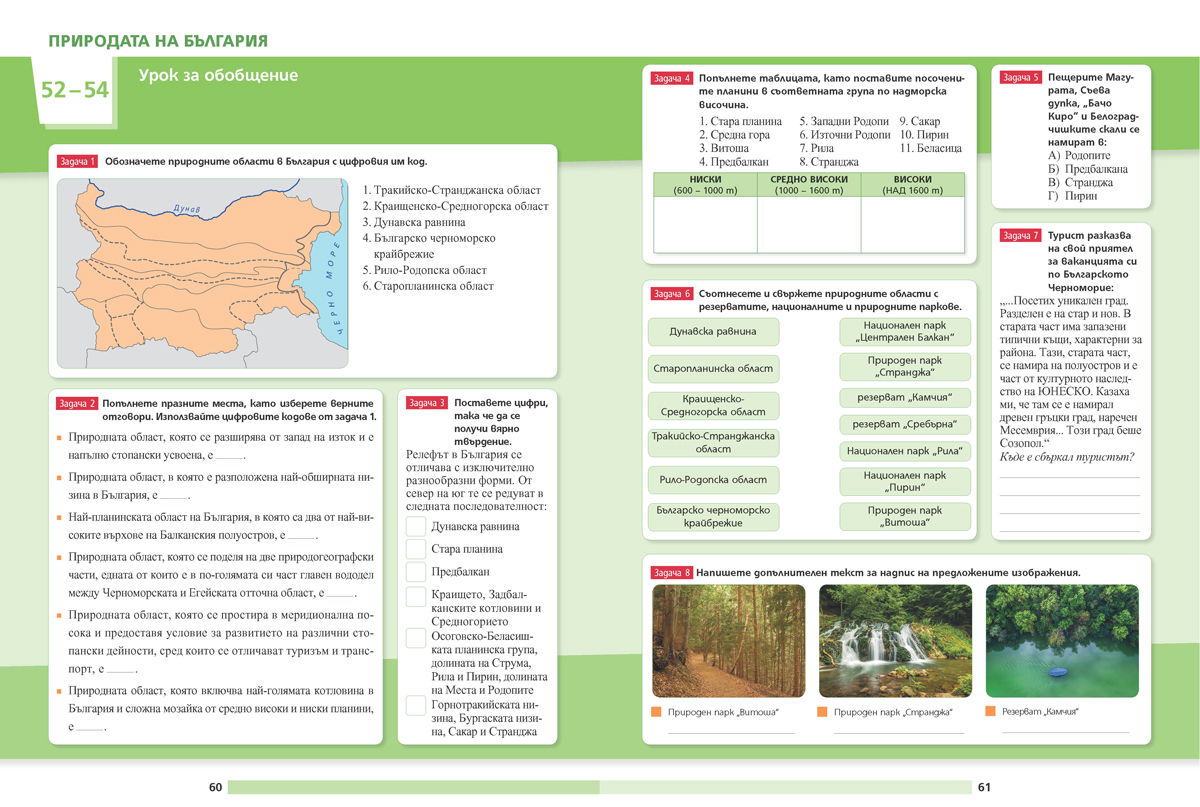Select the Задача 6 red badge
This screenshot has height=807, width=1200.
pos(671,294)
